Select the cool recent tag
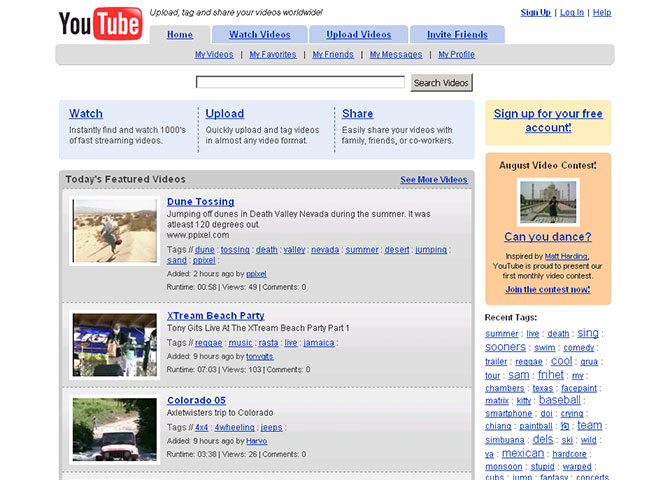670x480 pixels. 561,361
